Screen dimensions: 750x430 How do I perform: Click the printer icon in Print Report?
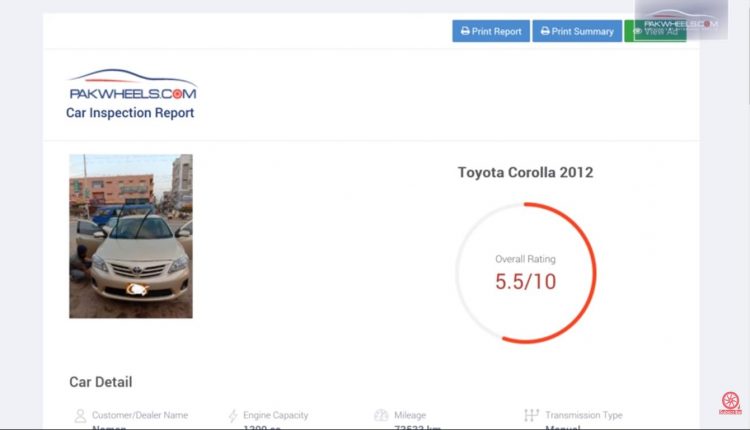pos(465,31)
